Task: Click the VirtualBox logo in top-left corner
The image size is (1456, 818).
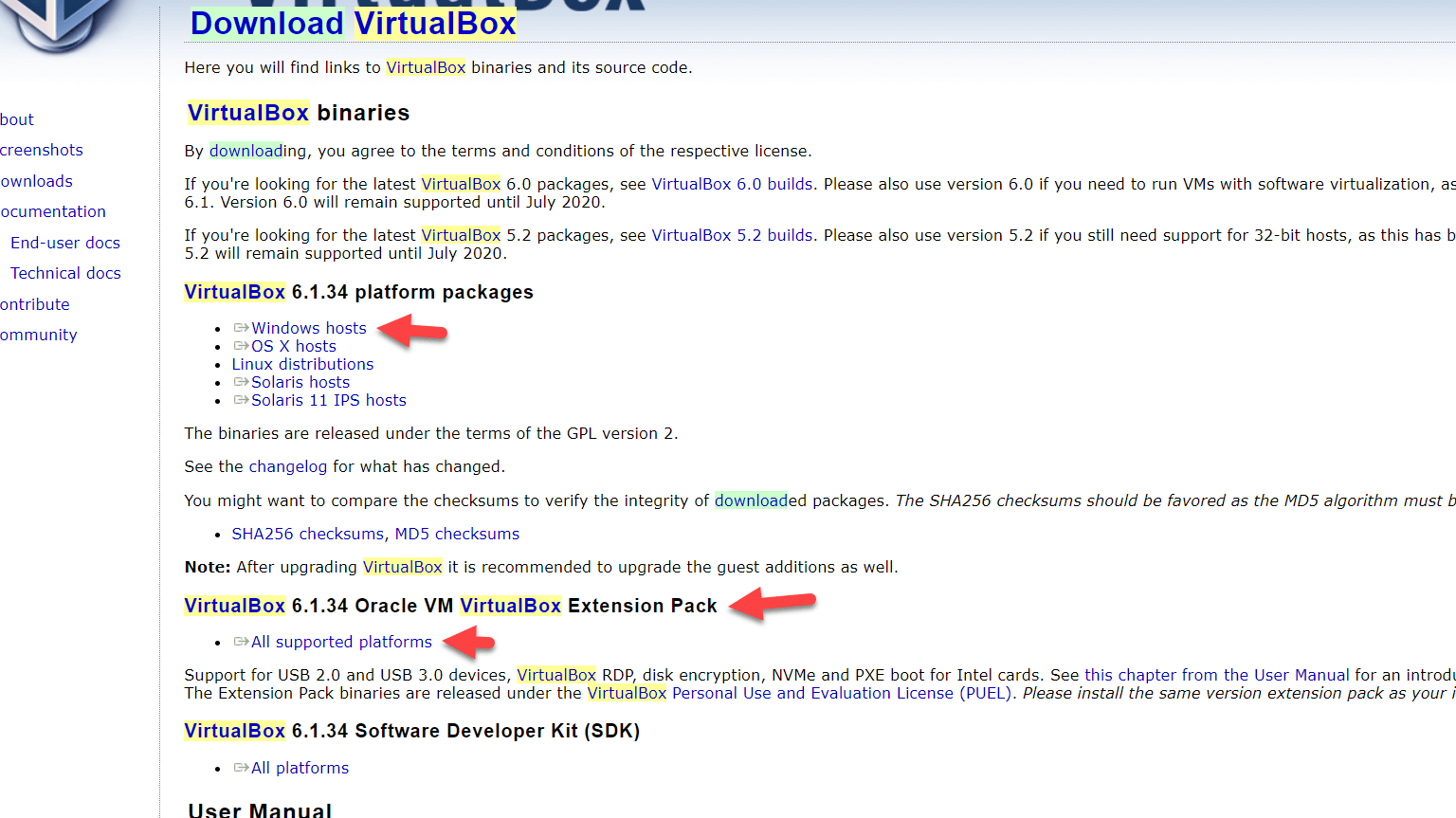Action: [59, 23]
